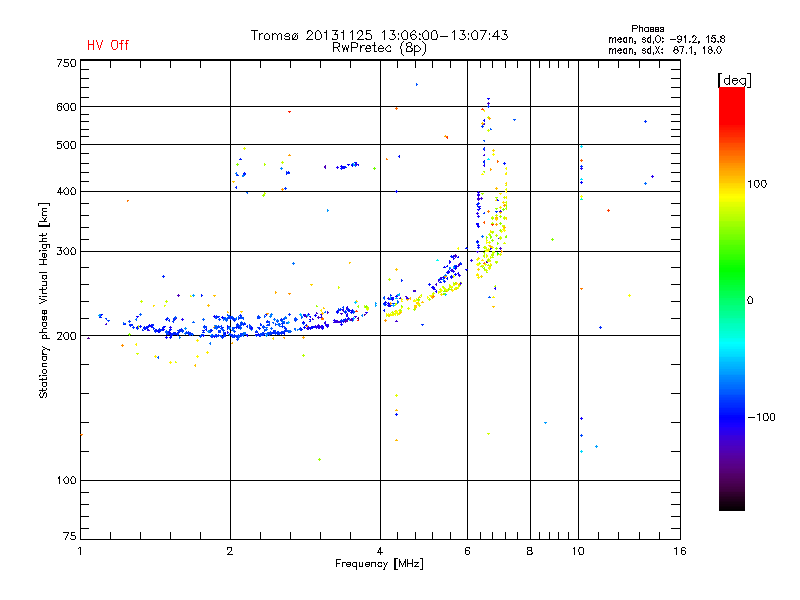
Task: Click the black bottom of the color bar
Action: (x=732, y=503)
